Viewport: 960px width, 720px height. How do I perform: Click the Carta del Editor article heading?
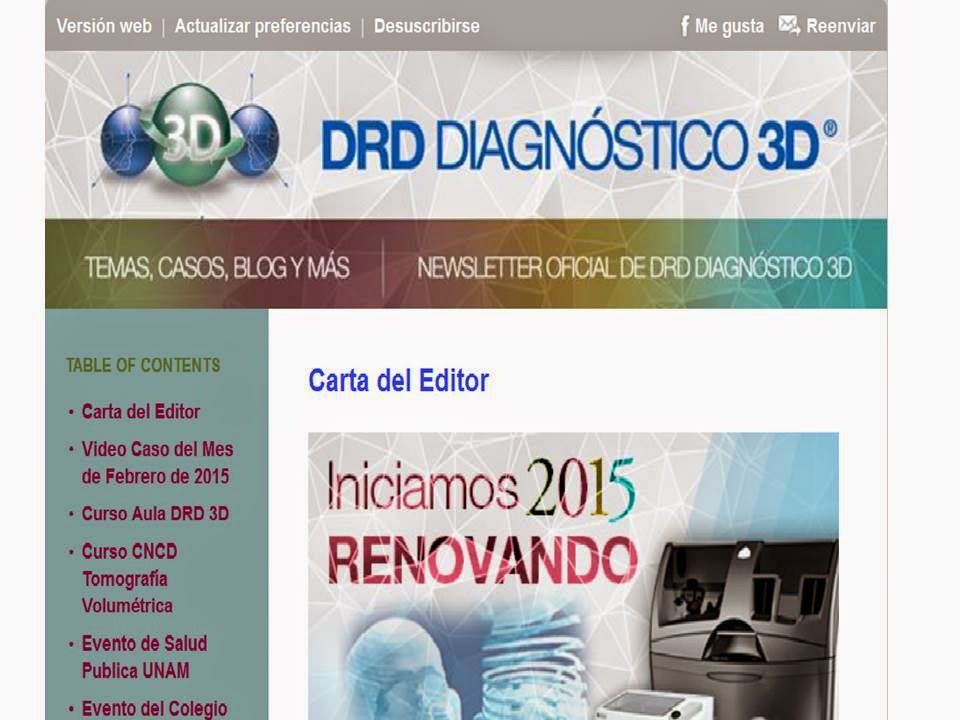click(398, 380)
